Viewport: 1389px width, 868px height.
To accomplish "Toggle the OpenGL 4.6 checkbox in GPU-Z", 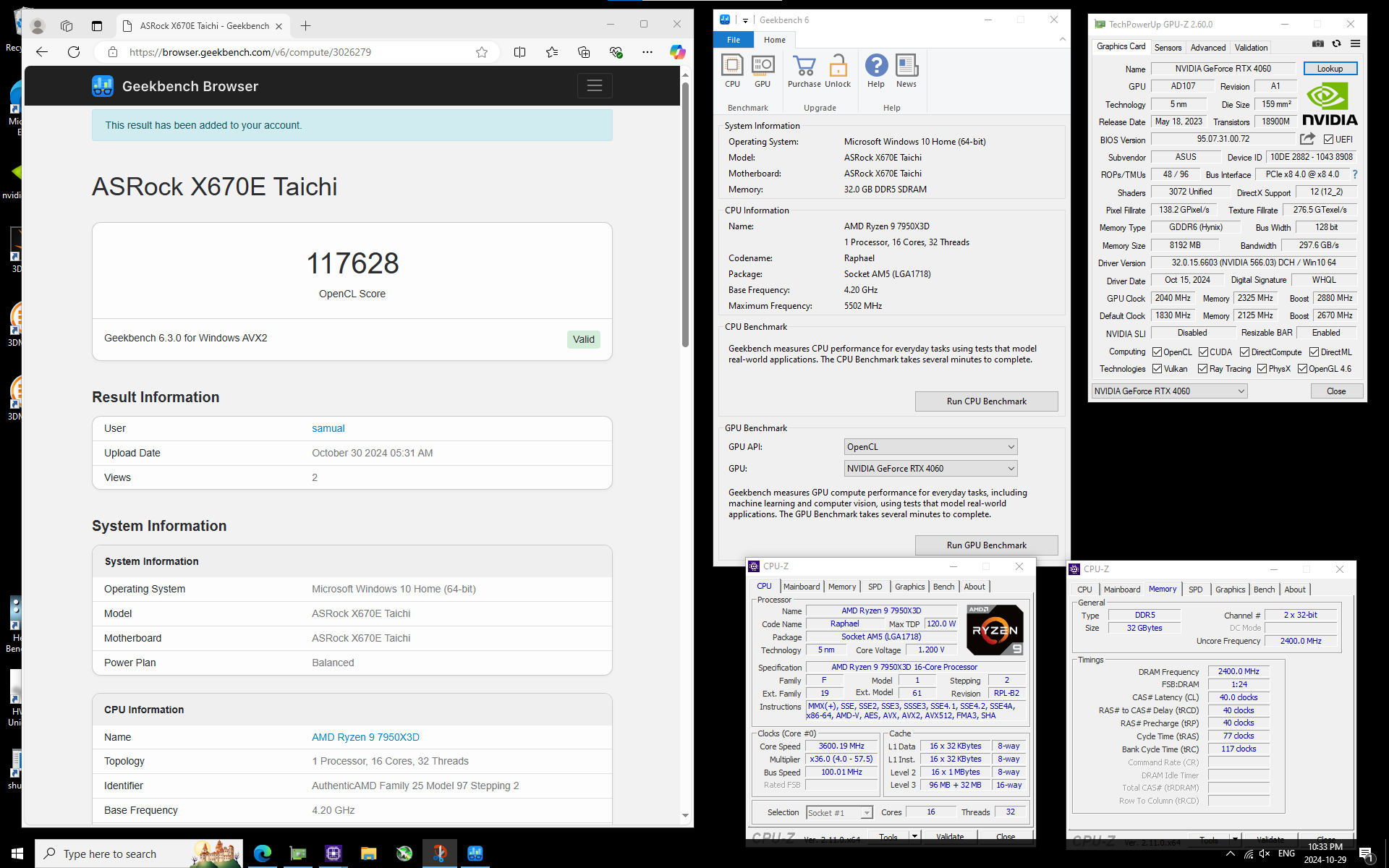I will [1302, 369].
